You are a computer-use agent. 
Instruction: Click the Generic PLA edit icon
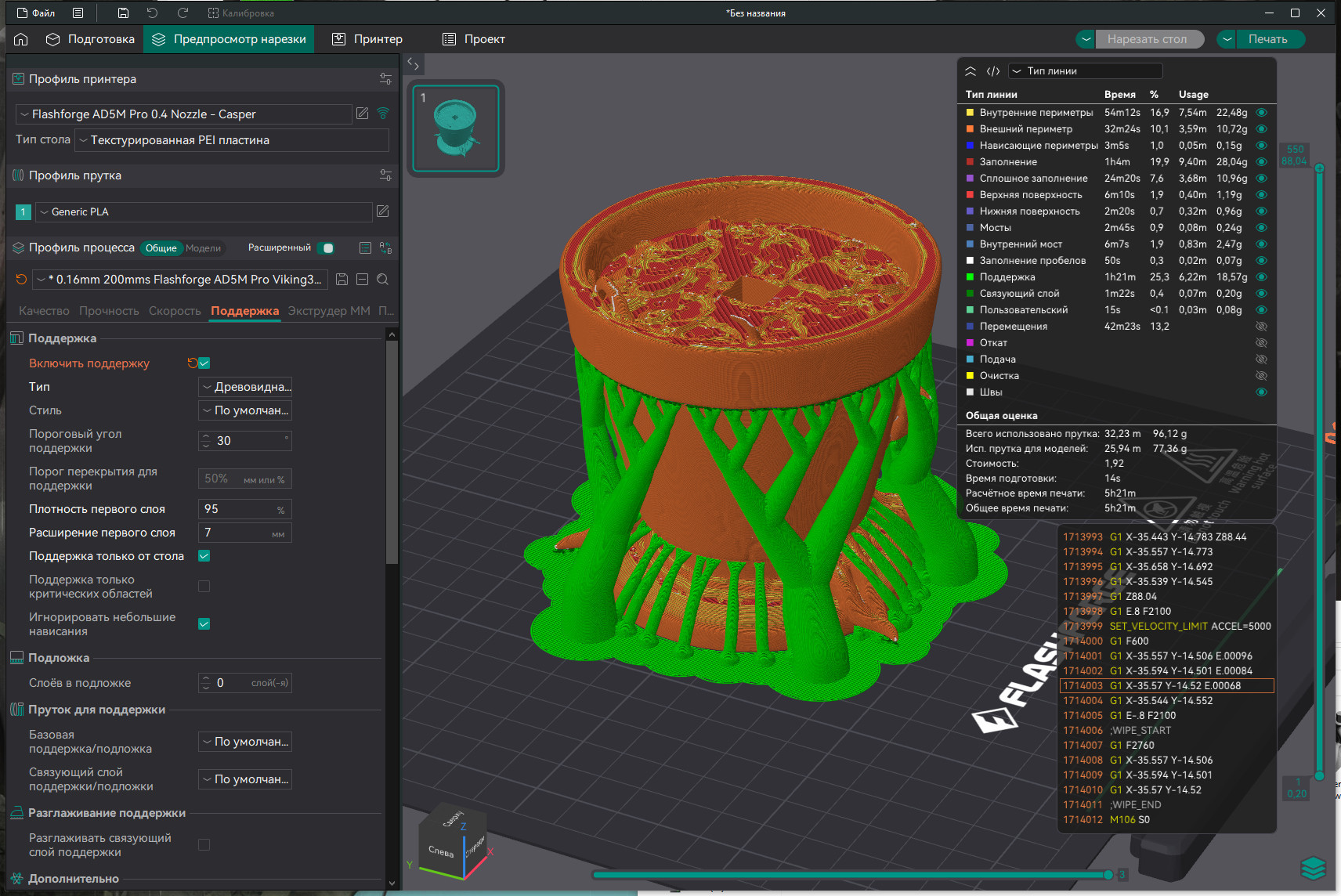[x=383, y=211]
